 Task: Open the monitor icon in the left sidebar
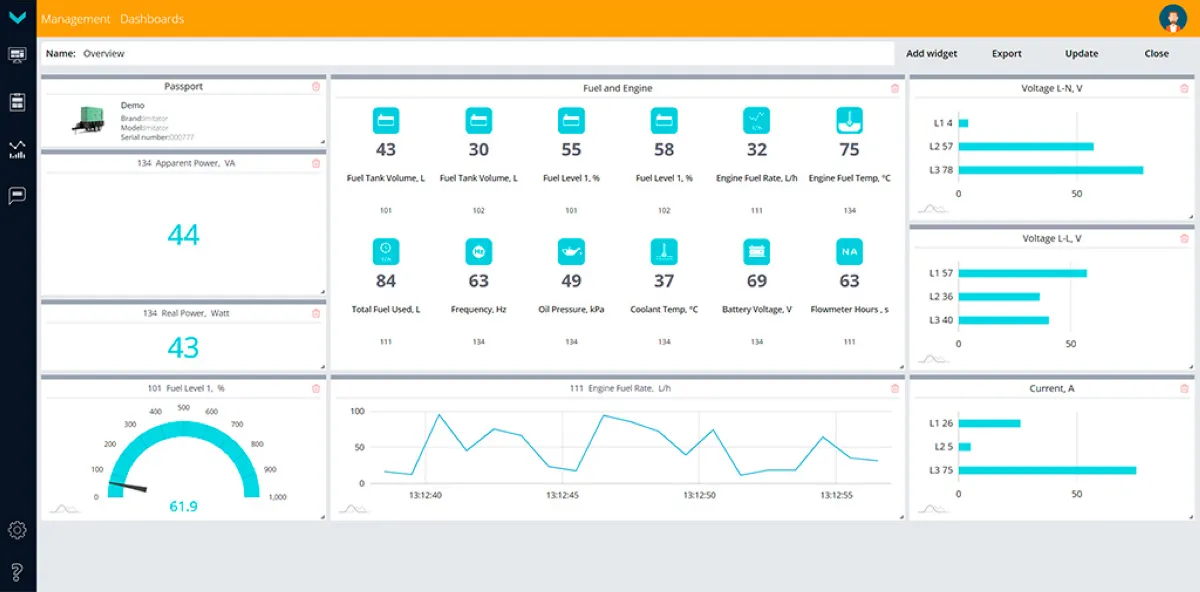(x=17, y=55)
